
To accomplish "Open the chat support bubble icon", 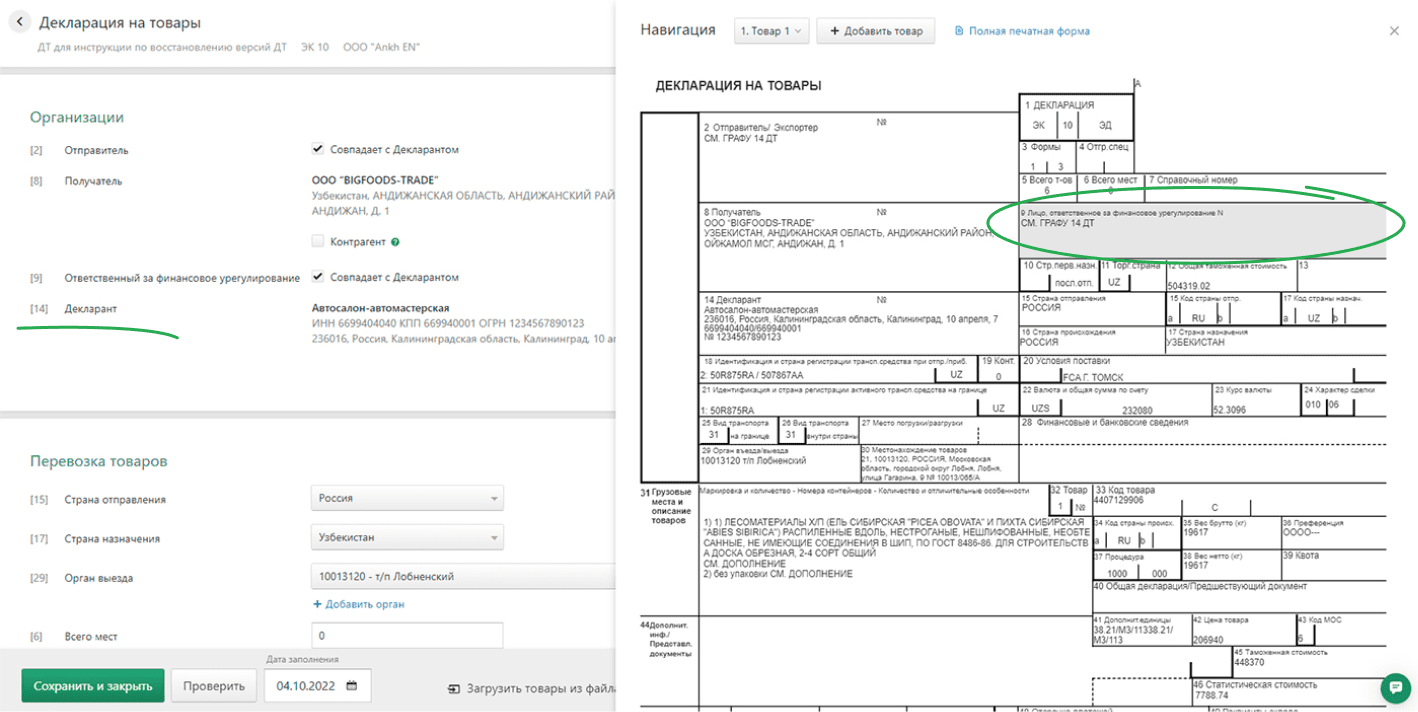I will tap(1394, 688).
